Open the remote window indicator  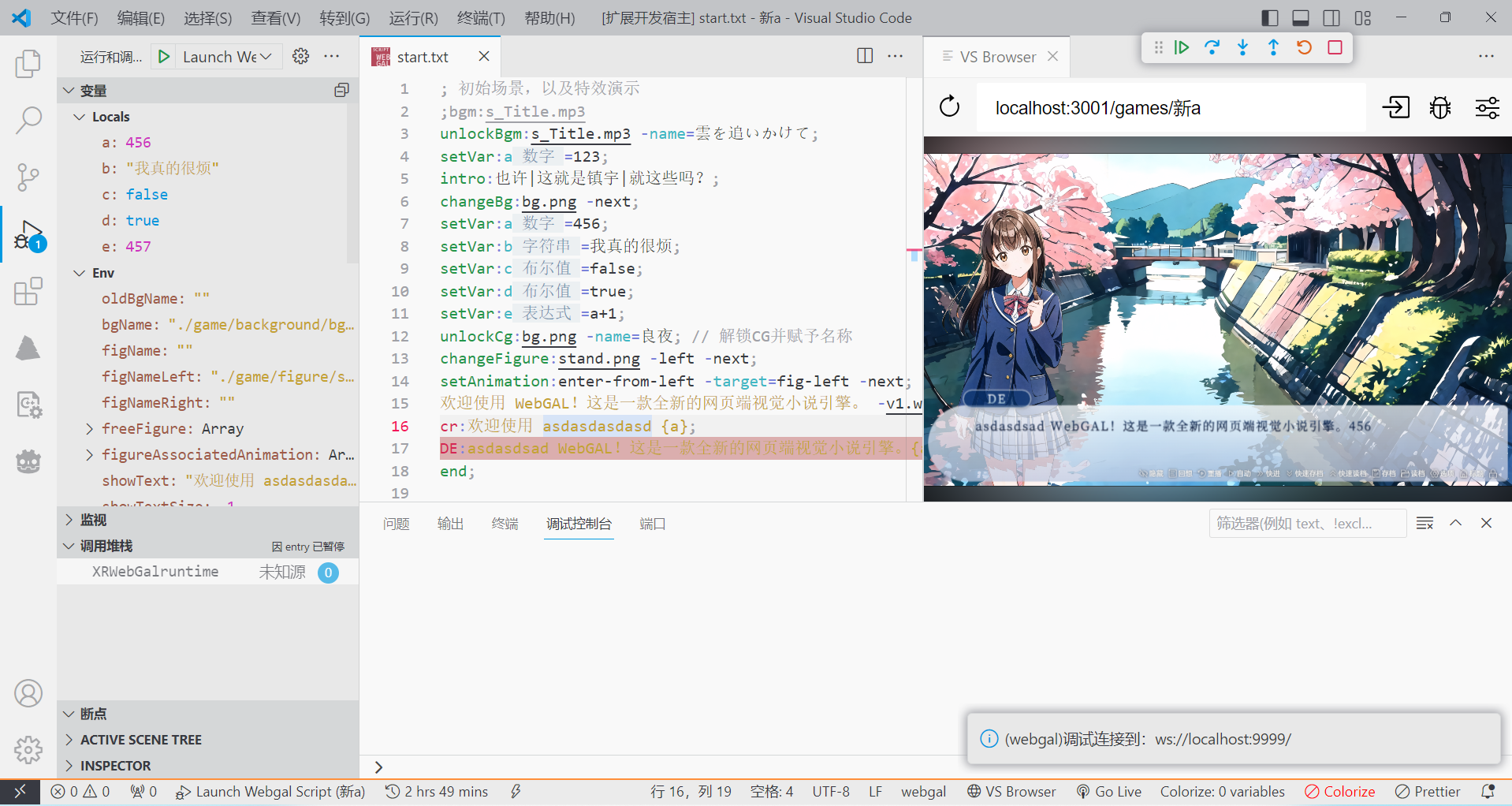click(x=20, y=792)
